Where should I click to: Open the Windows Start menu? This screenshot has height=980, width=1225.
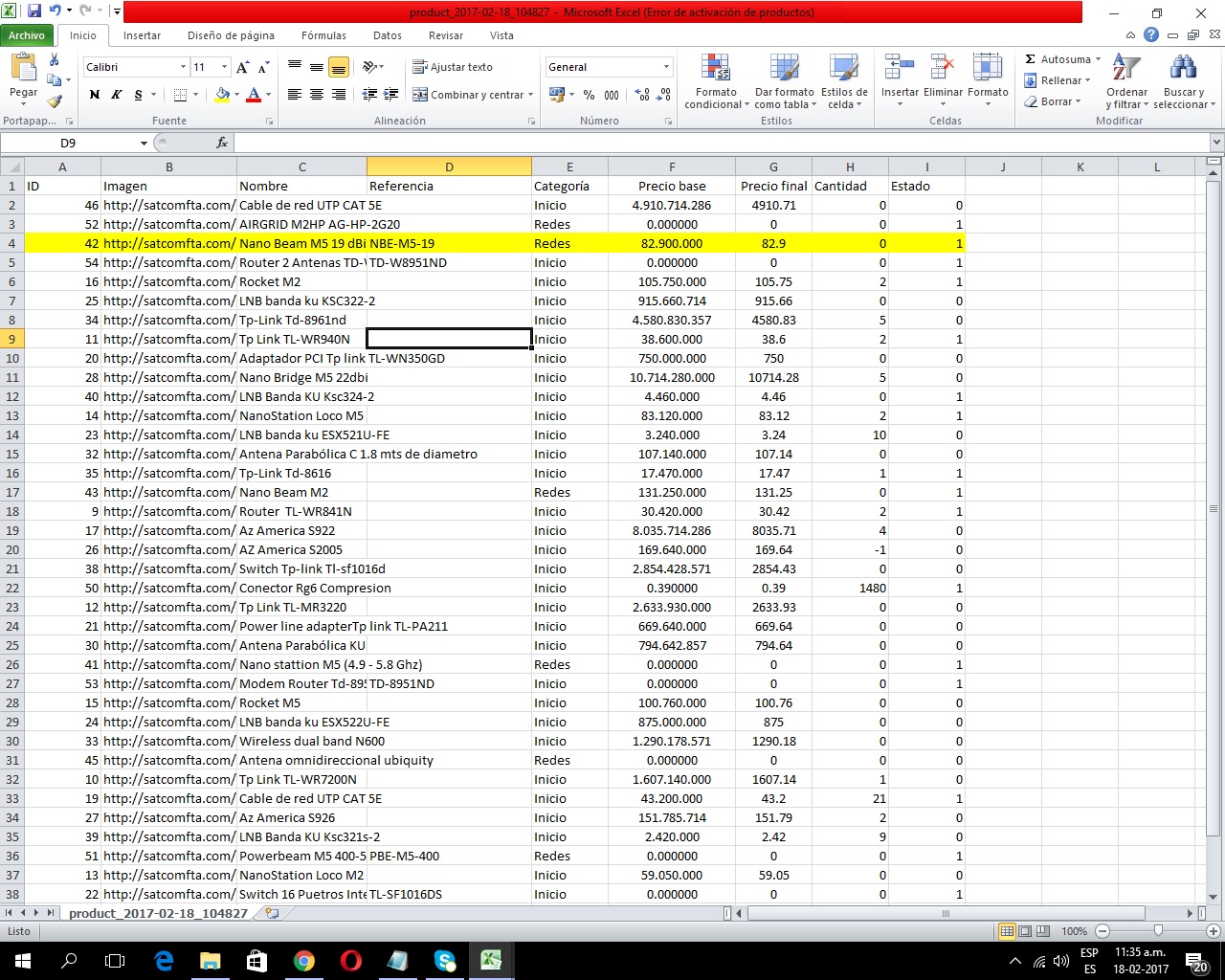(21, 961)
